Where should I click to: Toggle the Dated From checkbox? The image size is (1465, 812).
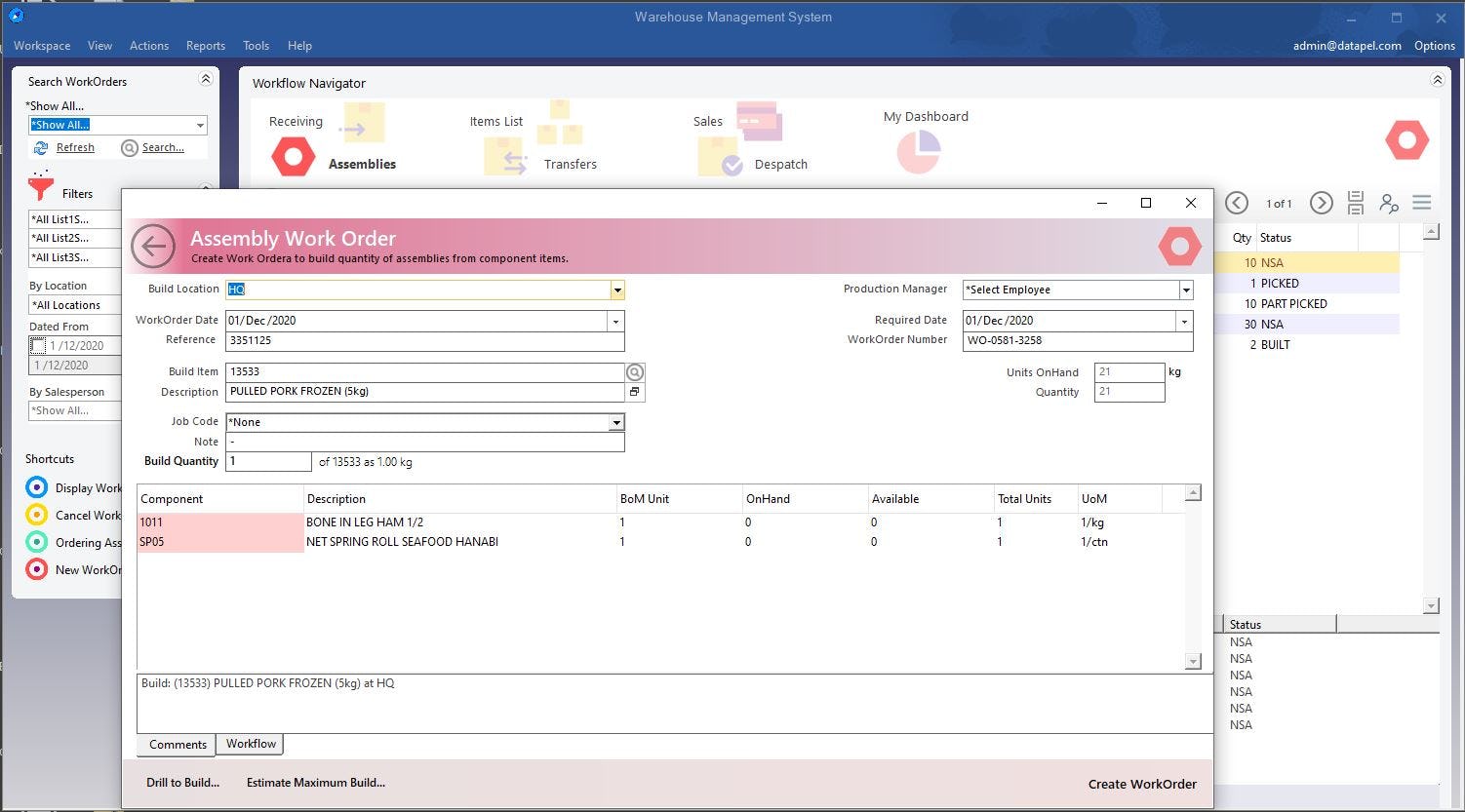[x=37, y=346]
